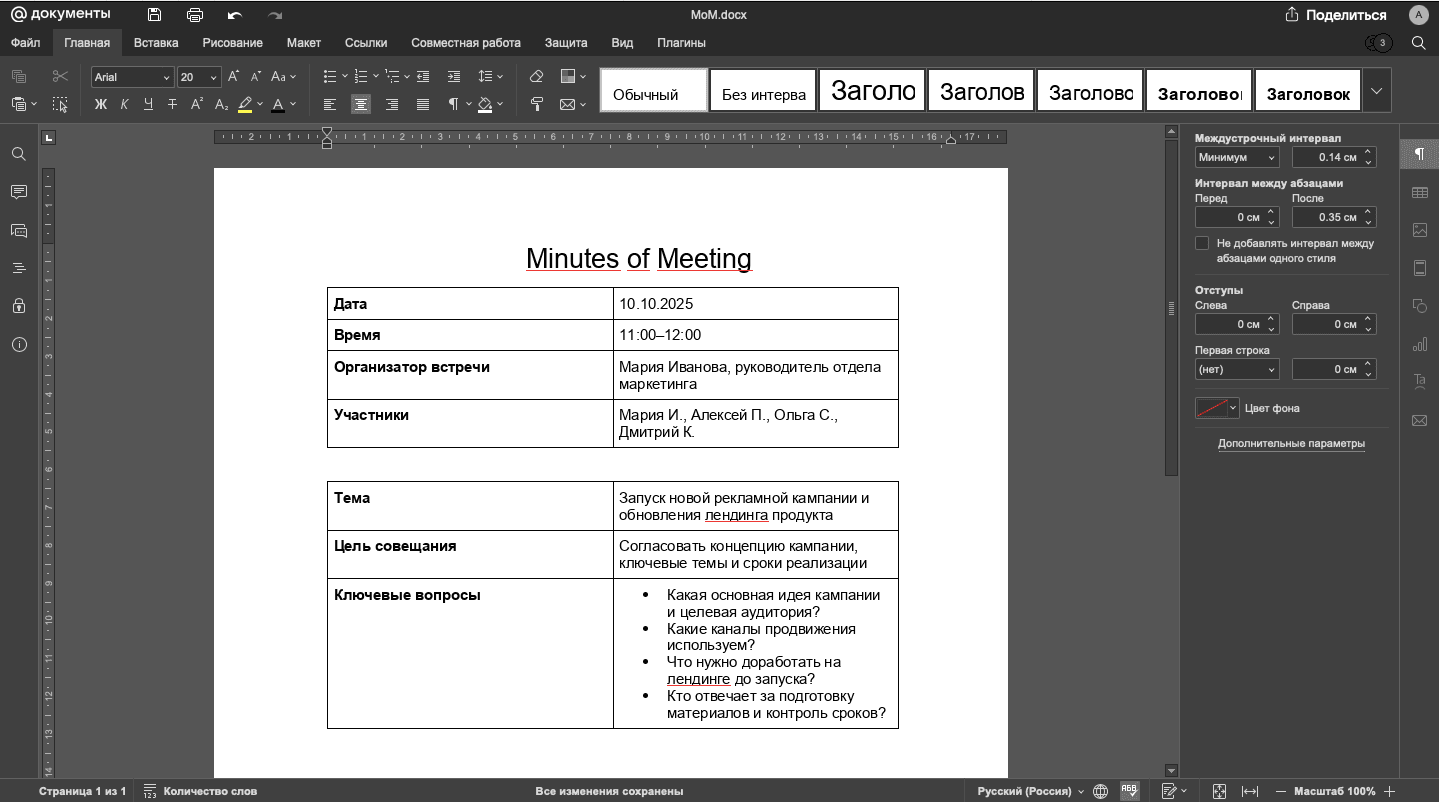Apply bold formatting with Ж button

(x=99, y=103)
